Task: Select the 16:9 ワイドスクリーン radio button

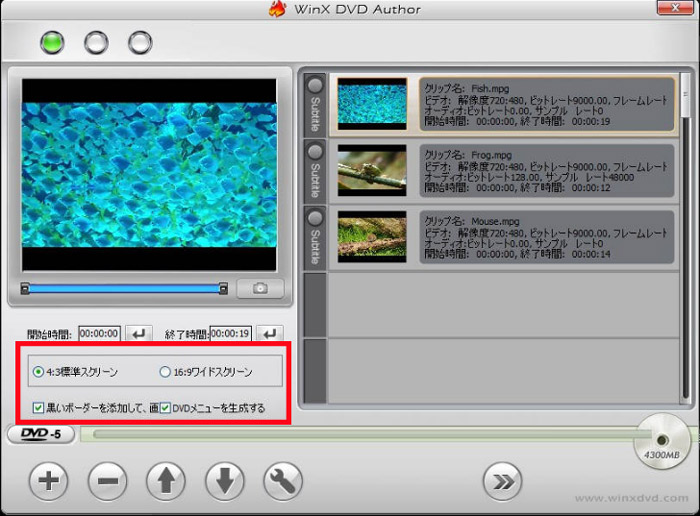Action: 165,372
